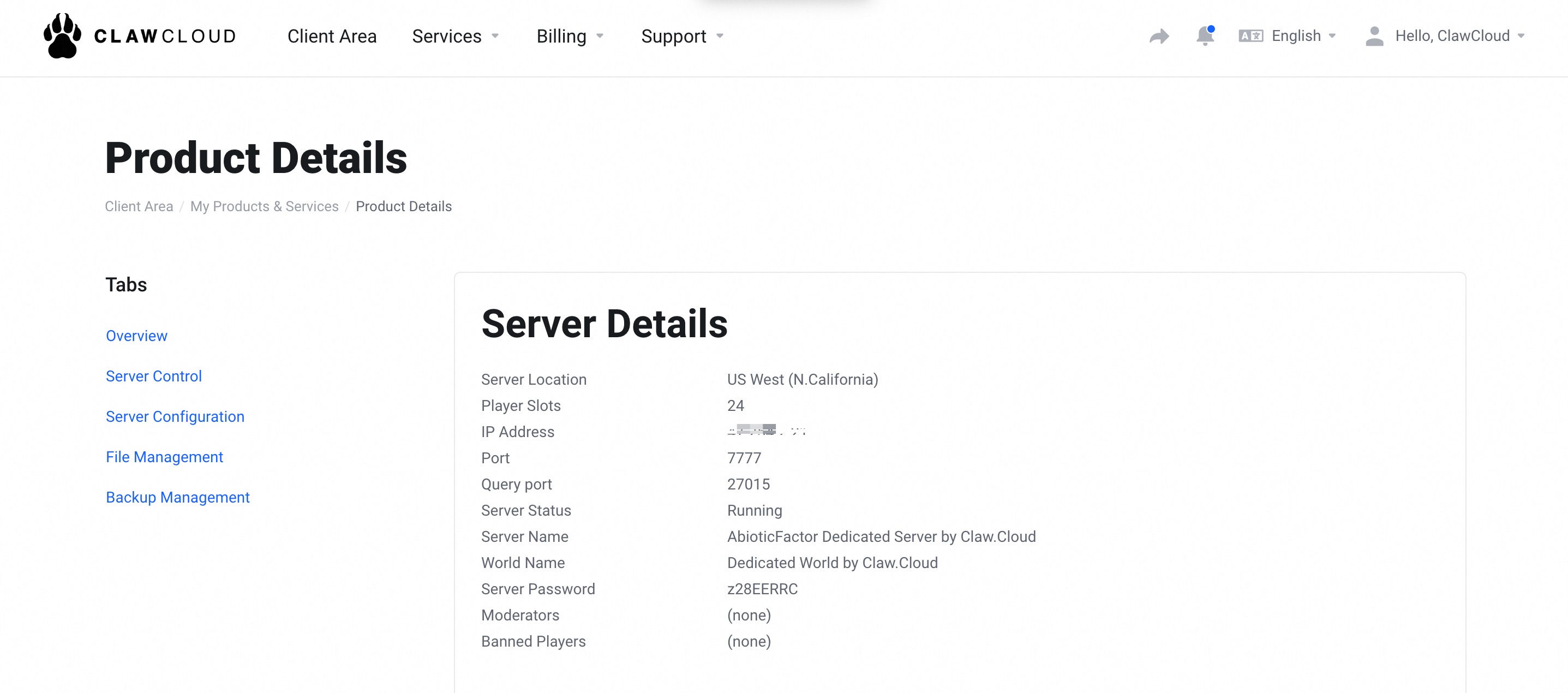Click Client Area breadcrumb link
1568x693 pixels.
coord(139,206)
